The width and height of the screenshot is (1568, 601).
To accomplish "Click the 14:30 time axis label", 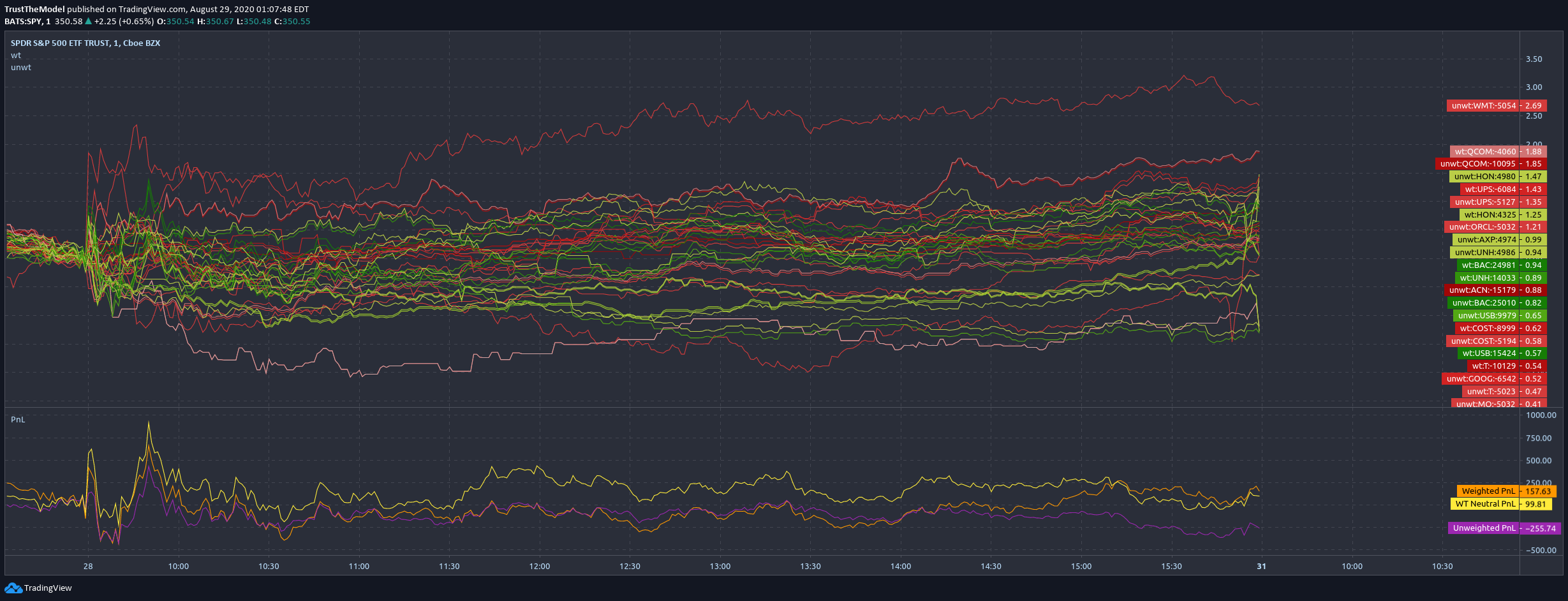I will tap(991, 566).
